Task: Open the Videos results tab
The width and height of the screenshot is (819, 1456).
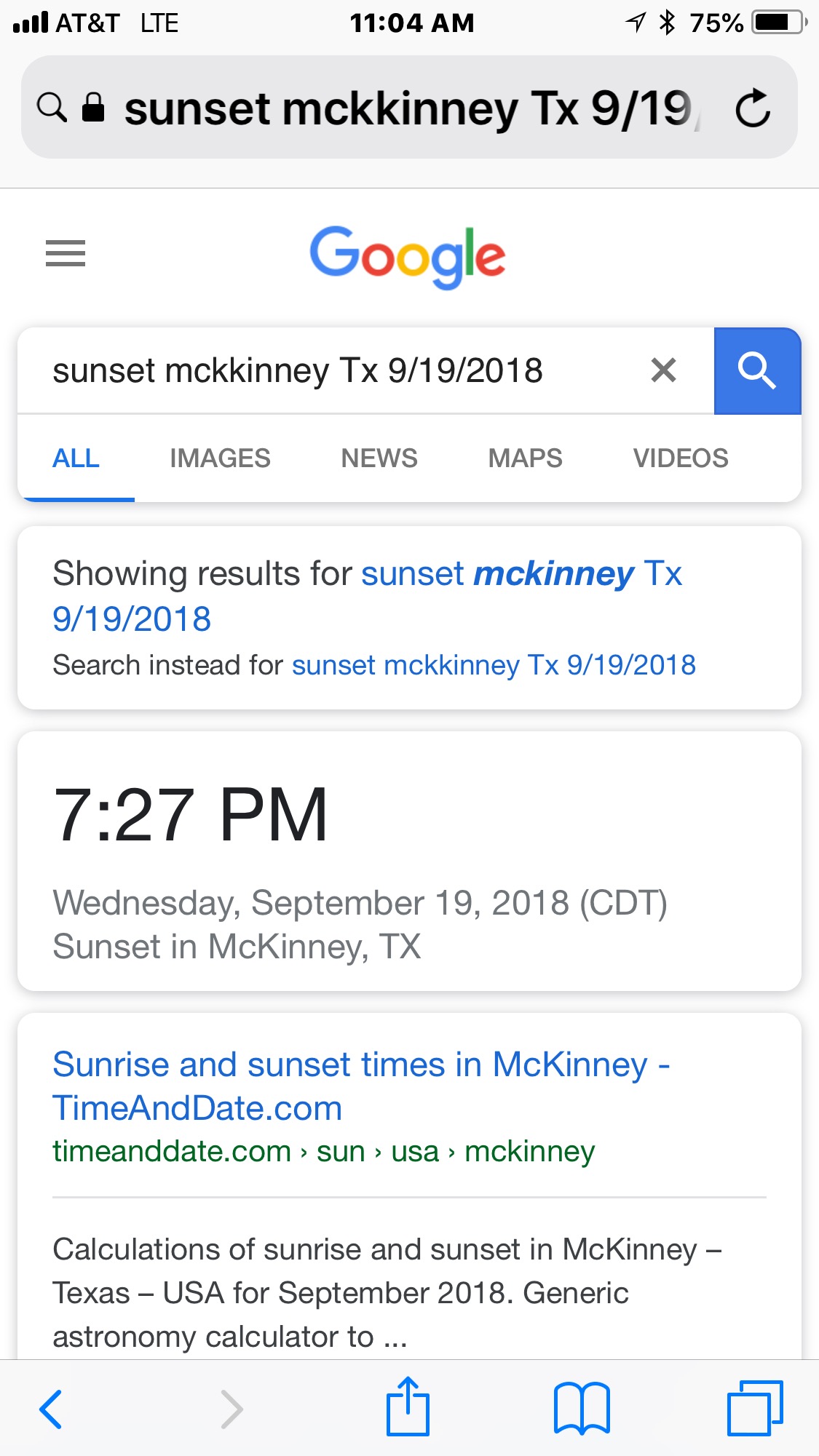Action: 681,458
